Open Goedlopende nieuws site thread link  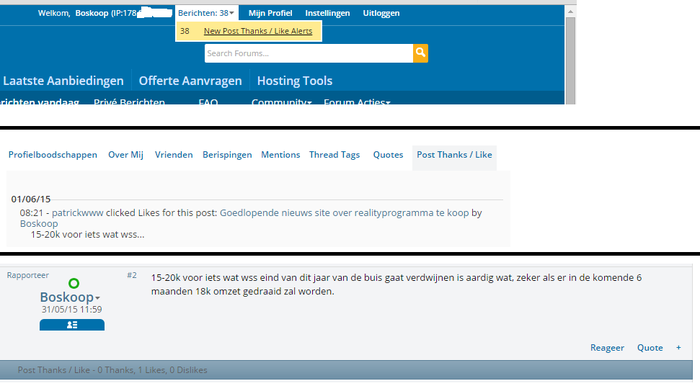pyautogui.click(x=344, y=213)
